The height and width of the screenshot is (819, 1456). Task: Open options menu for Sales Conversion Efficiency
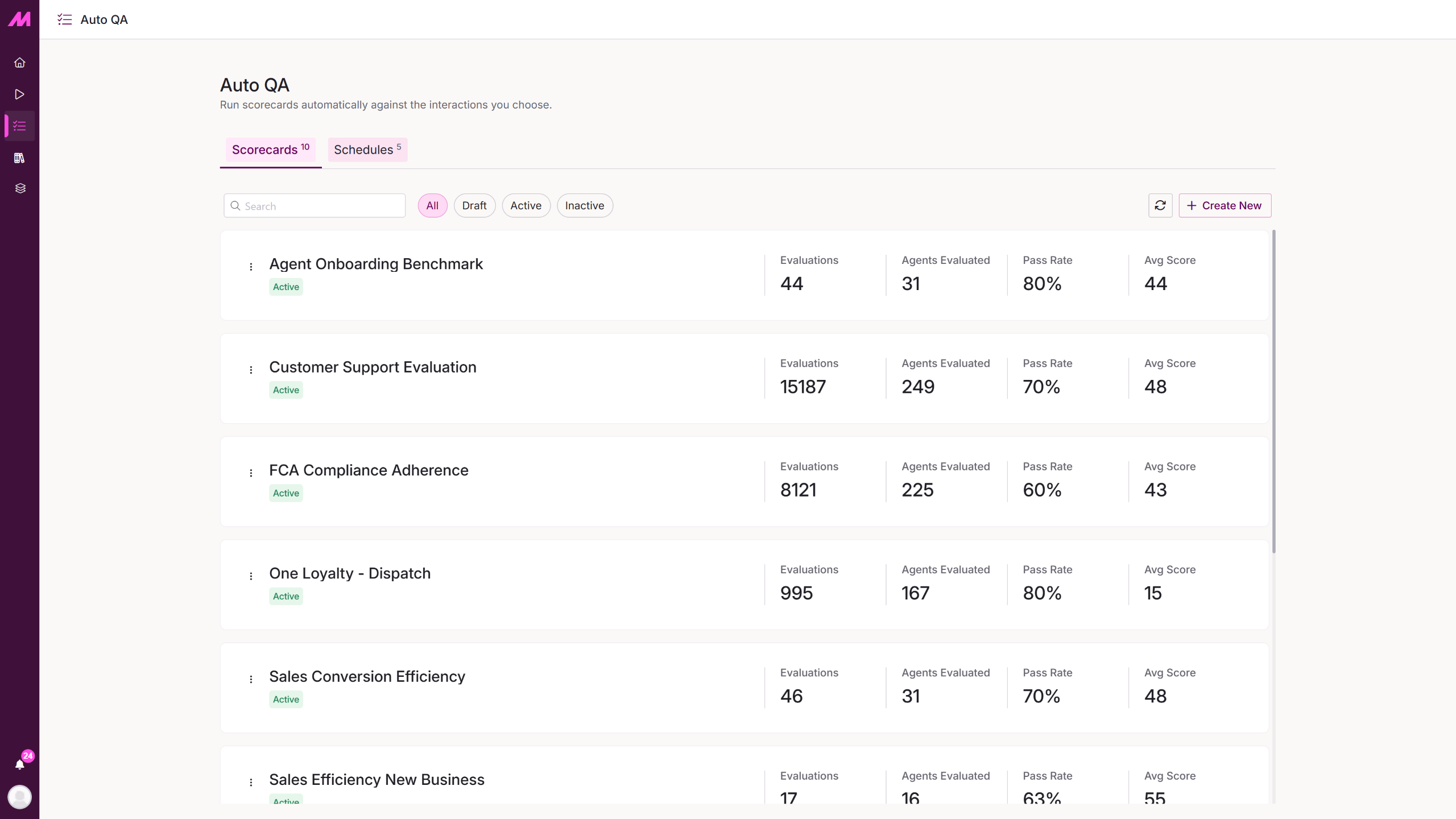coord(251,679)
